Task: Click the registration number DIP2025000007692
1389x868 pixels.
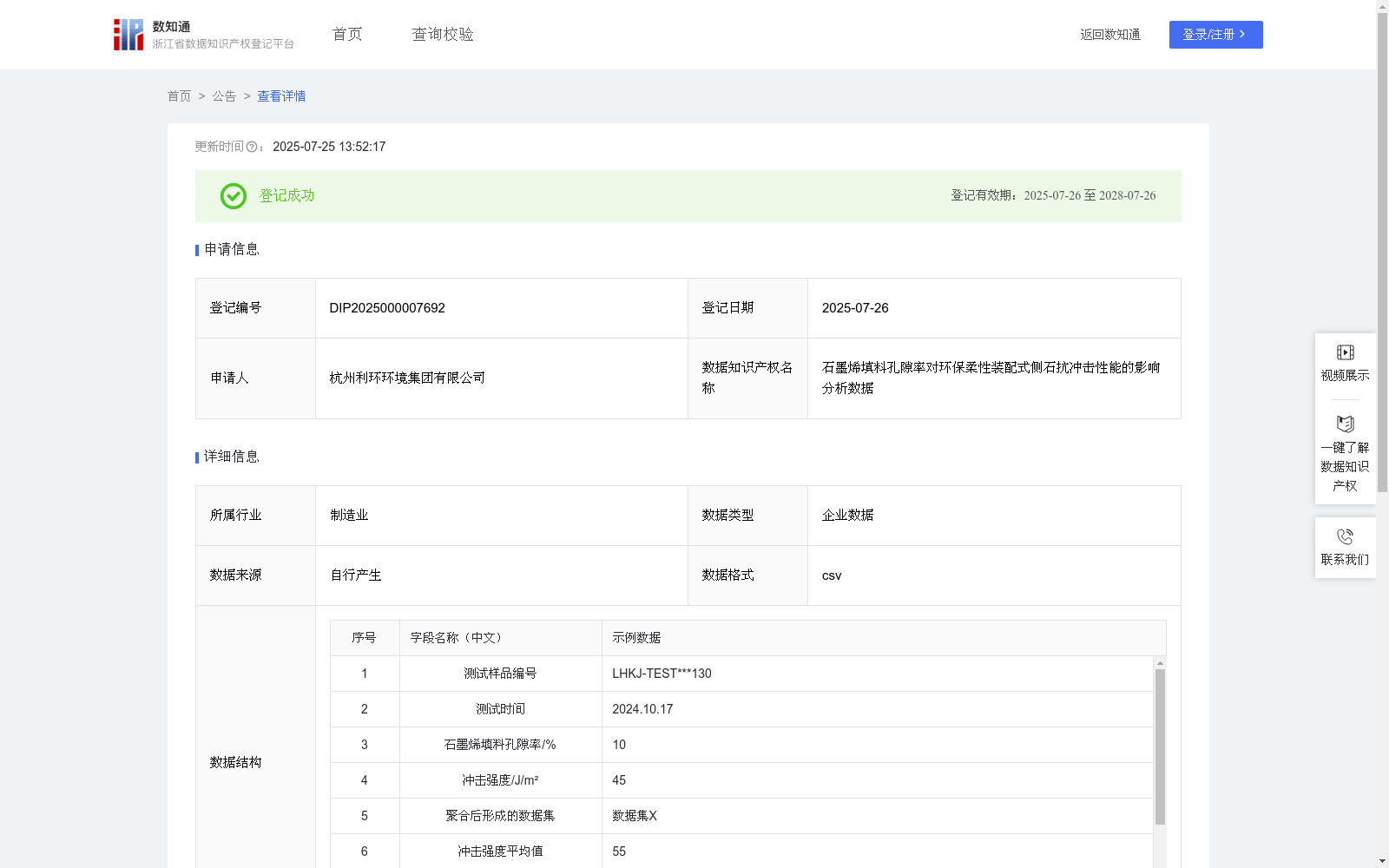Action: click(x=387, y=308)
